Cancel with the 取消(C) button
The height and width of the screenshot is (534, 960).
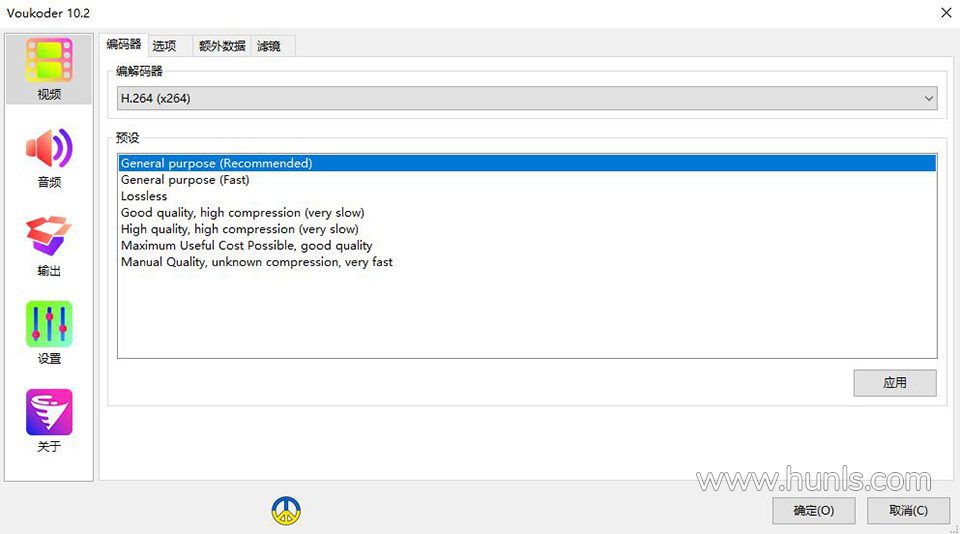pos(909,511)
